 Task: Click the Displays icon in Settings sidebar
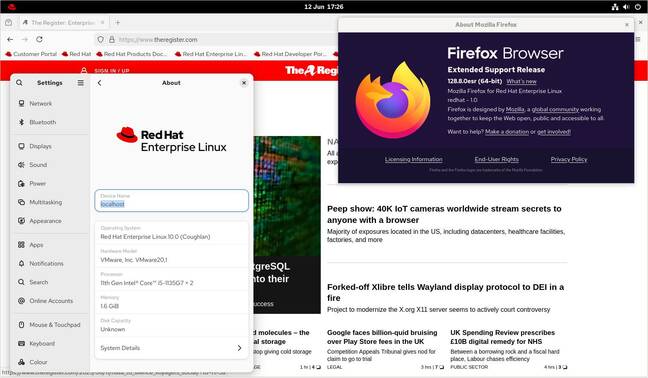pos(21,146)
